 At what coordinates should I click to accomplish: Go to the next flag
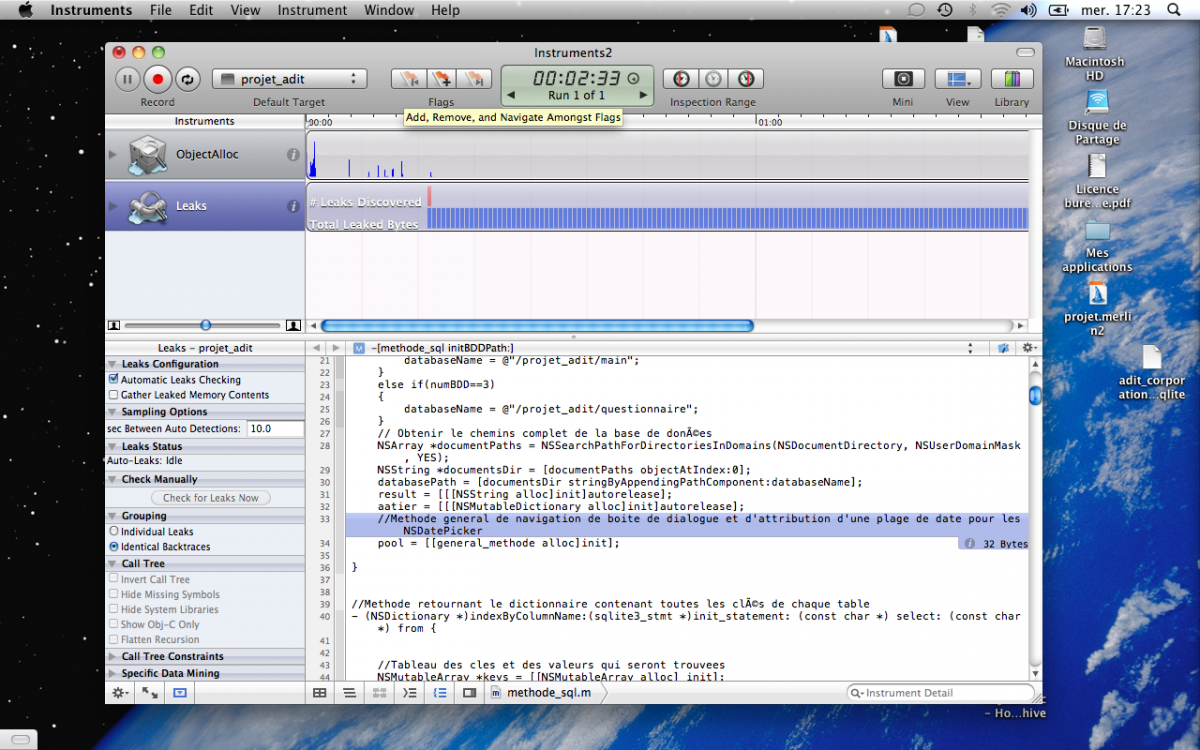pyautogui.click(x=475, y=79)
